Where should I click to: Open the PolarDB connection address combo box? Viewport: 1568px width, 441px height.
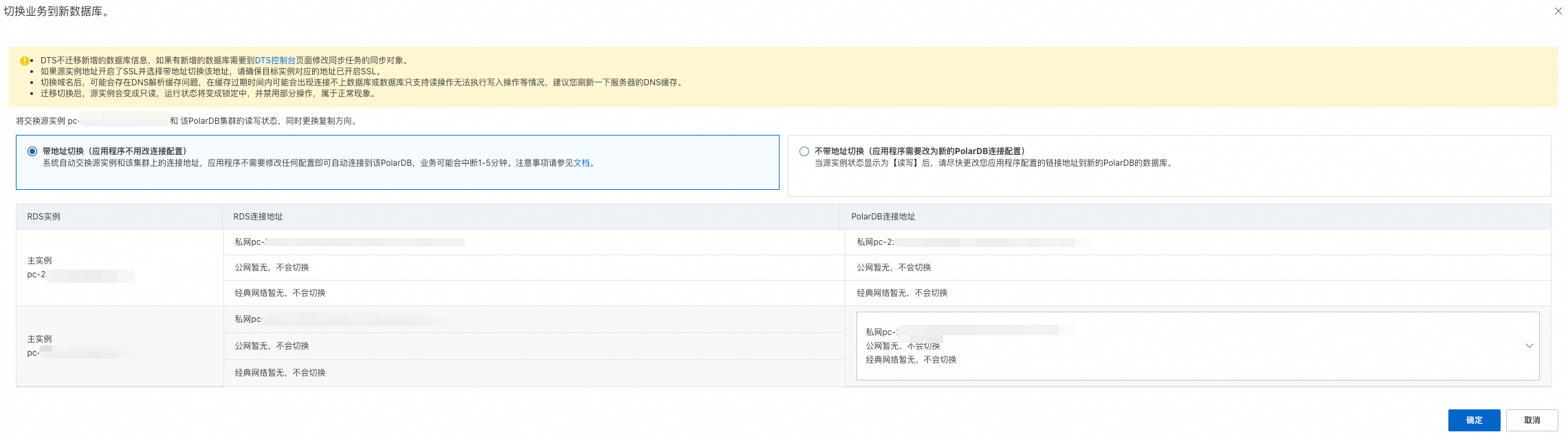[1197, 346]
